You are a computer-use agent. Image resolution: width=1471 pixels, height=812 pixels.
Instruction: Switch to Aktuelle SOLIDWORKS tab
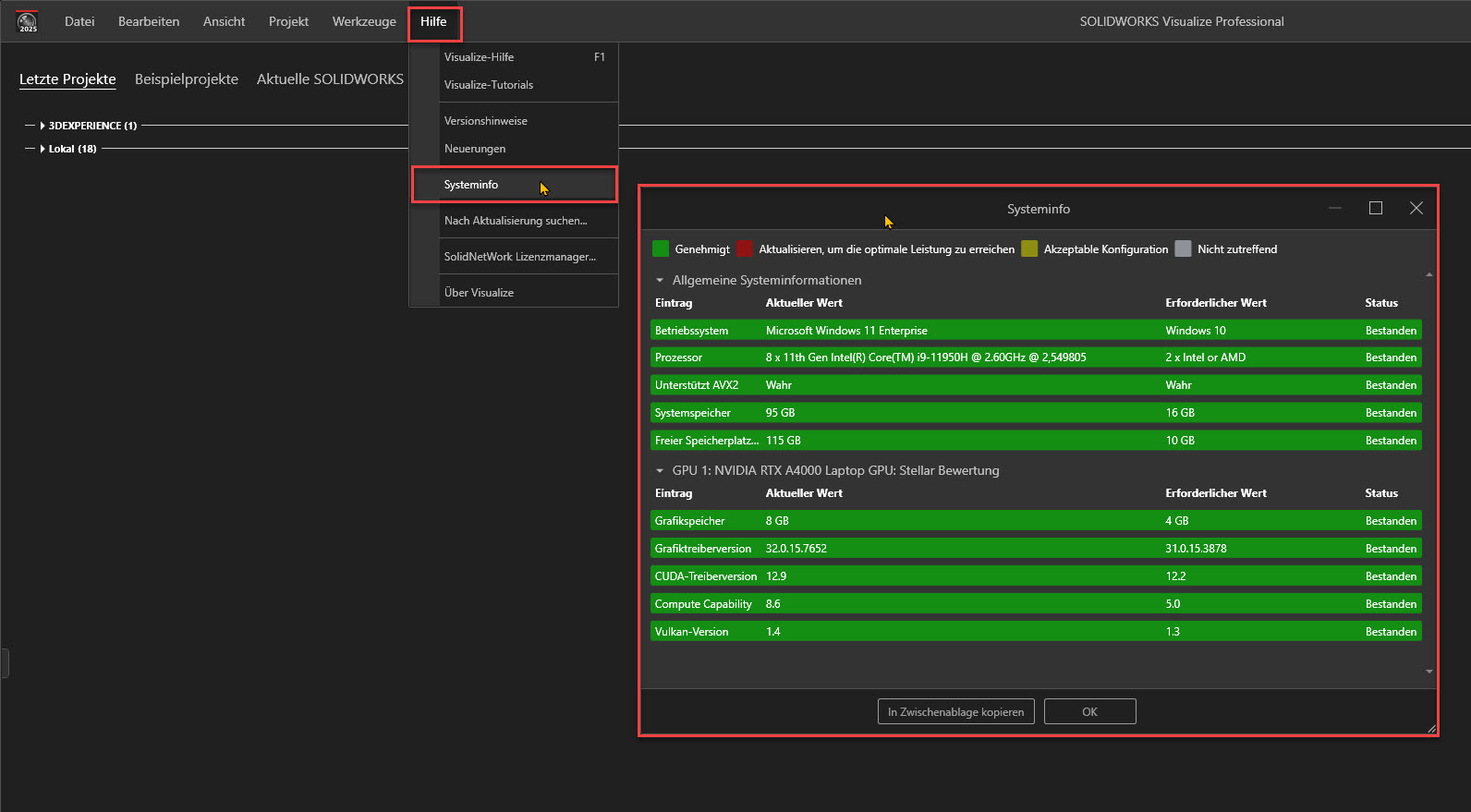tap(330, 79)
